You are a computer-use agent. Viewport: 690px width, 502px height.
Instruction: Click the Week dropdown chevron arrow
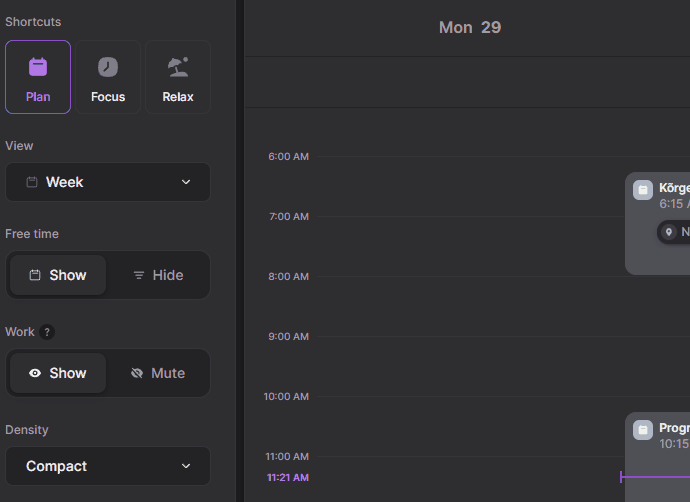tap(186, 182)
